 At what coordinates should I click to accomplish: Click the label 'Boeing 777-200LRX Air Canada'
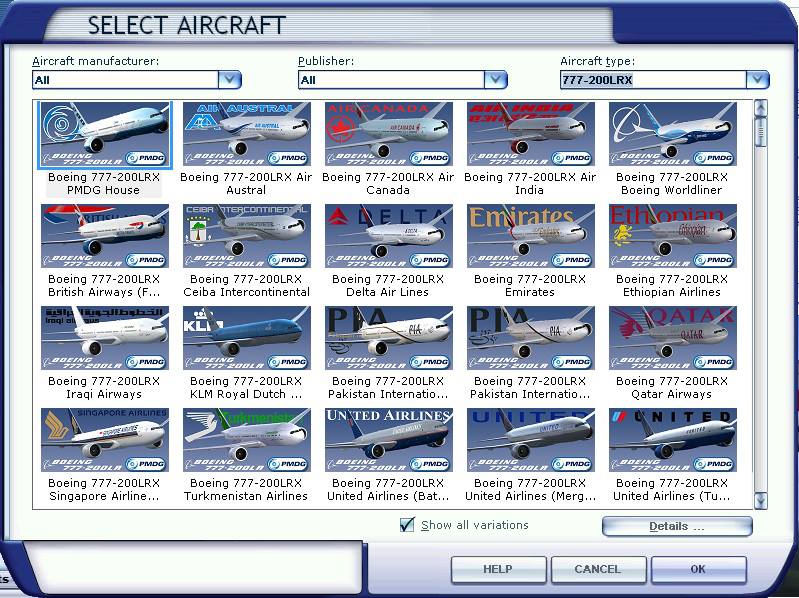pos(388,184)
